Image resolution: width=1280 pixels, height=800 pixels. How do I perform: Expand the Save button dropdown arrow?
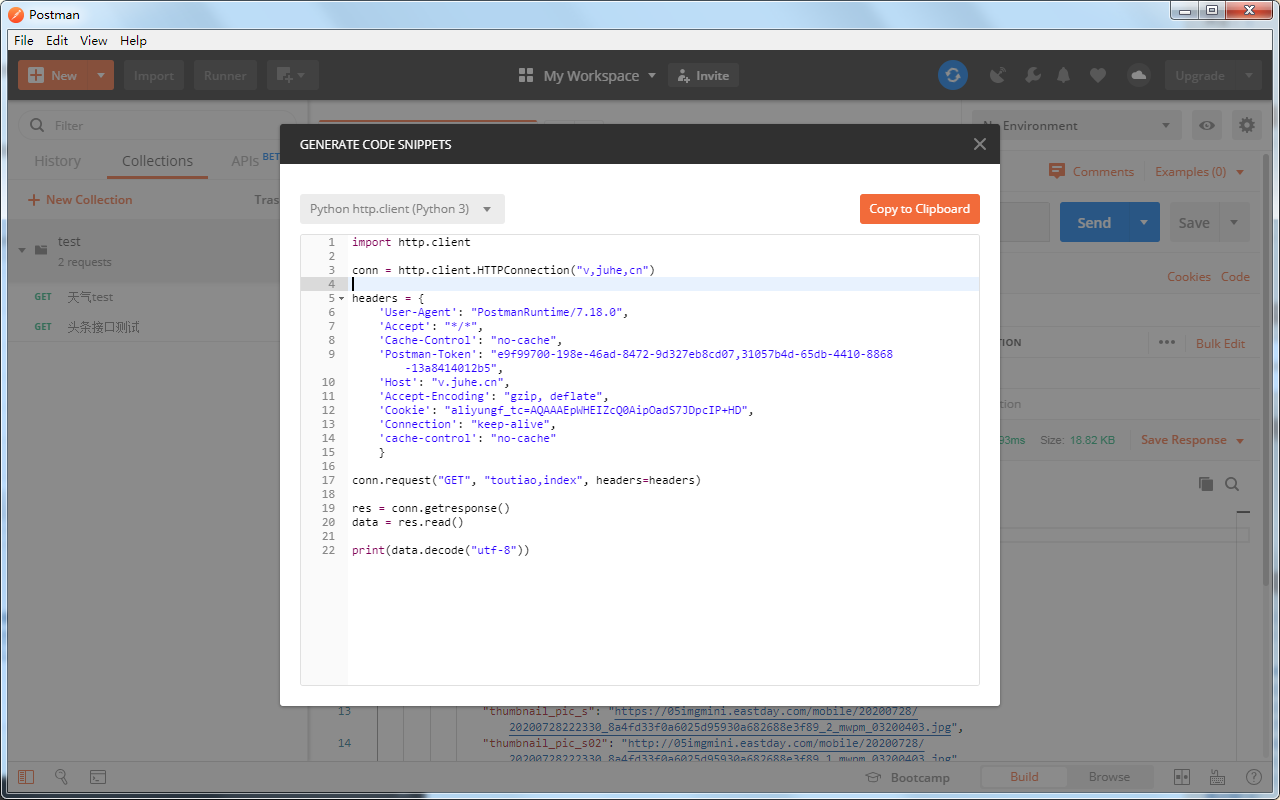tap(1234, 223)
